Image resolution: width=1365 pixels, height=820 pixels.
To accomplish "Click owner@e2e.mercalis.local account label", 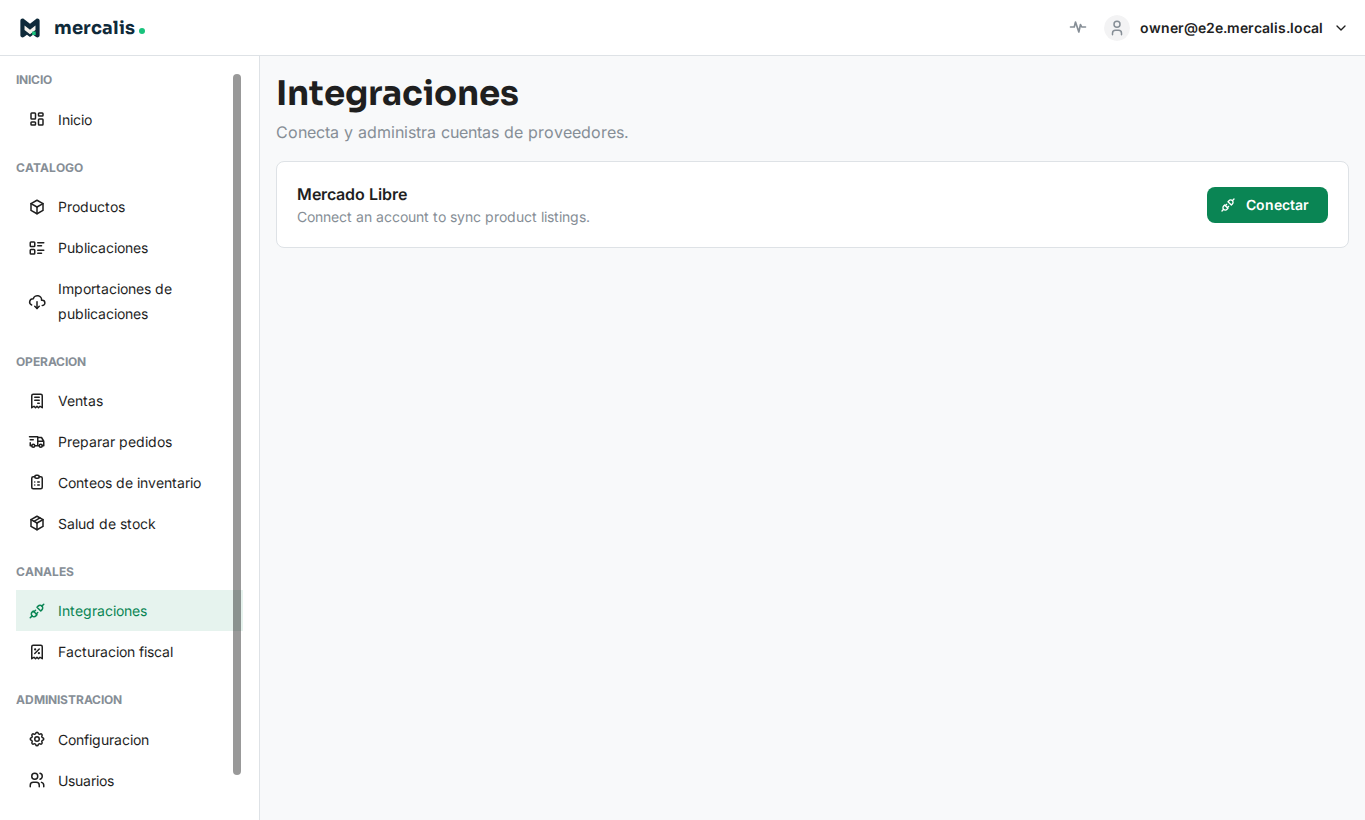I will 1231,28.
